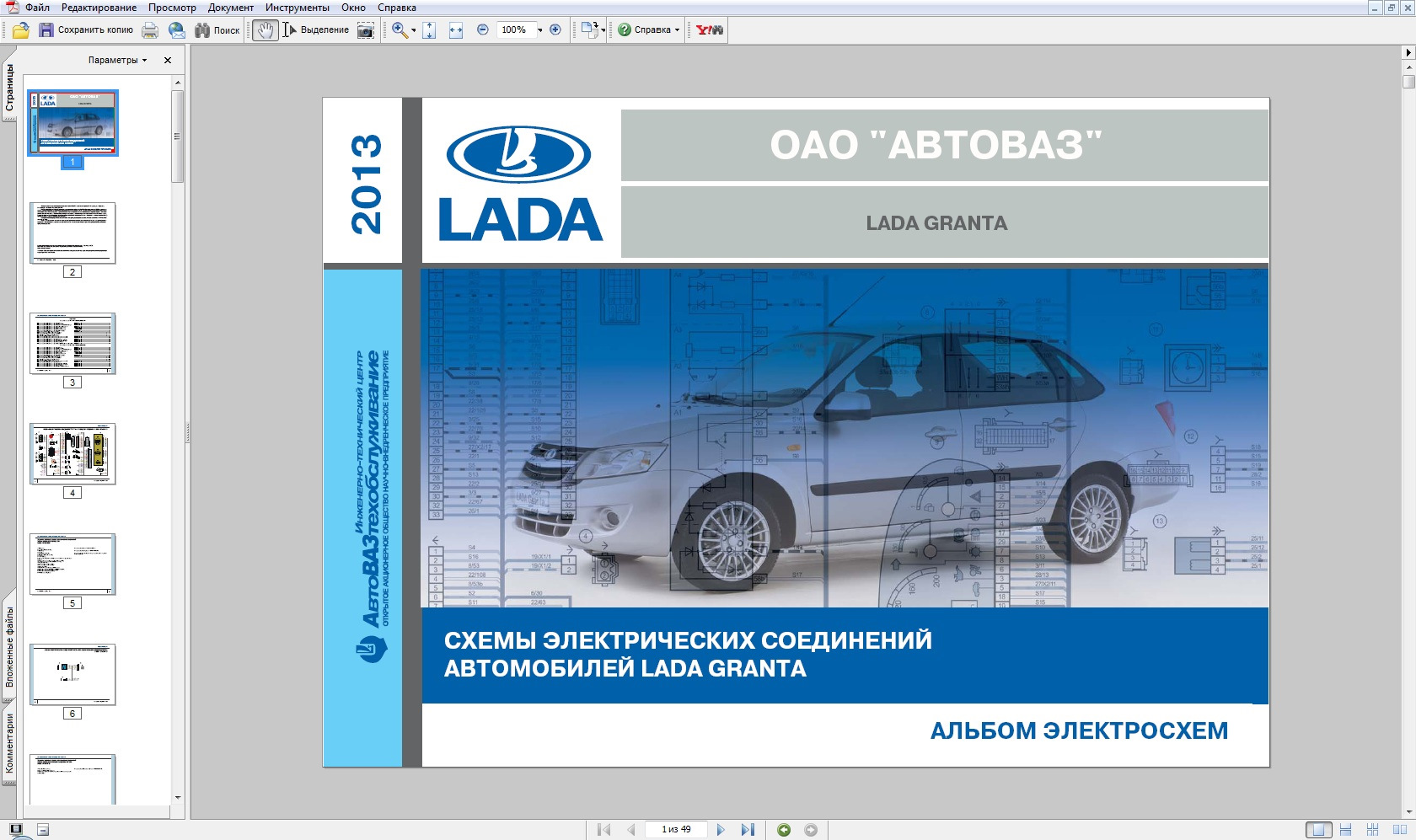Viewport: 1416px width, 840px height.
Task: Go to previous page arrow
Action: (x=630, y=830)
